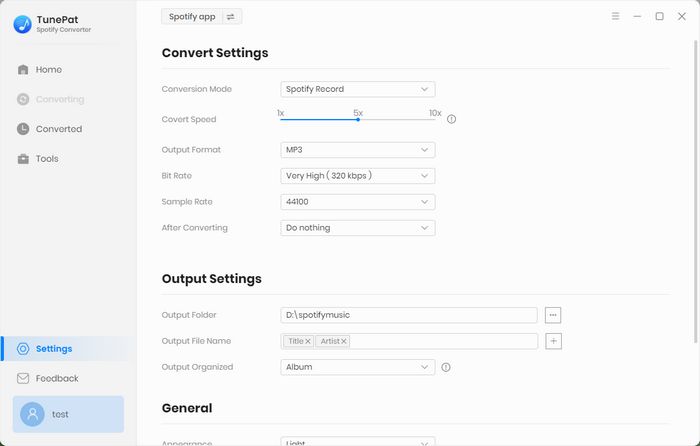Browse output folder with ellipsis button

(553, 315)
